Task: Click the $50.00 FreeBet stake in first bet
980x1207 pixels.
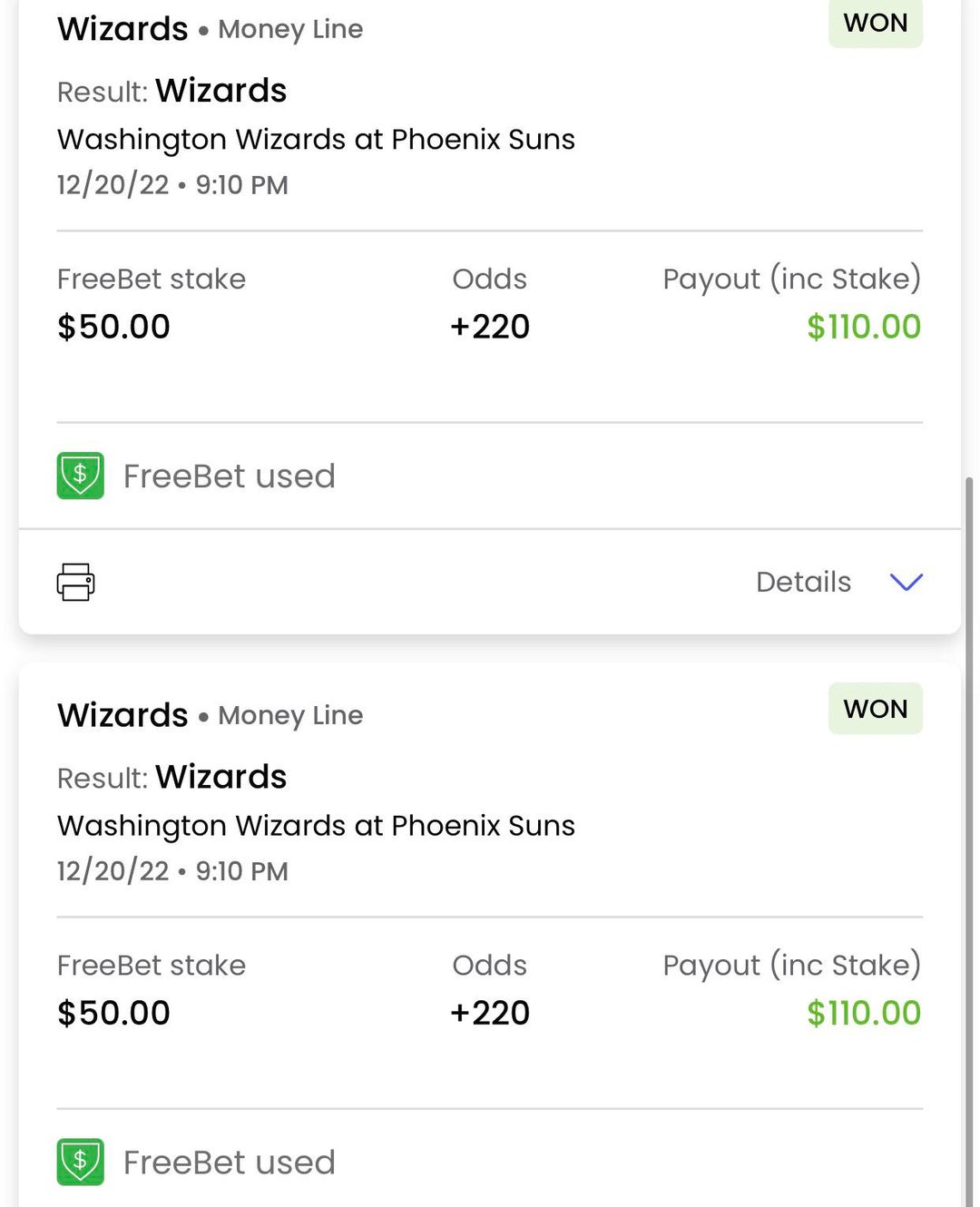Action: point(113,327)
